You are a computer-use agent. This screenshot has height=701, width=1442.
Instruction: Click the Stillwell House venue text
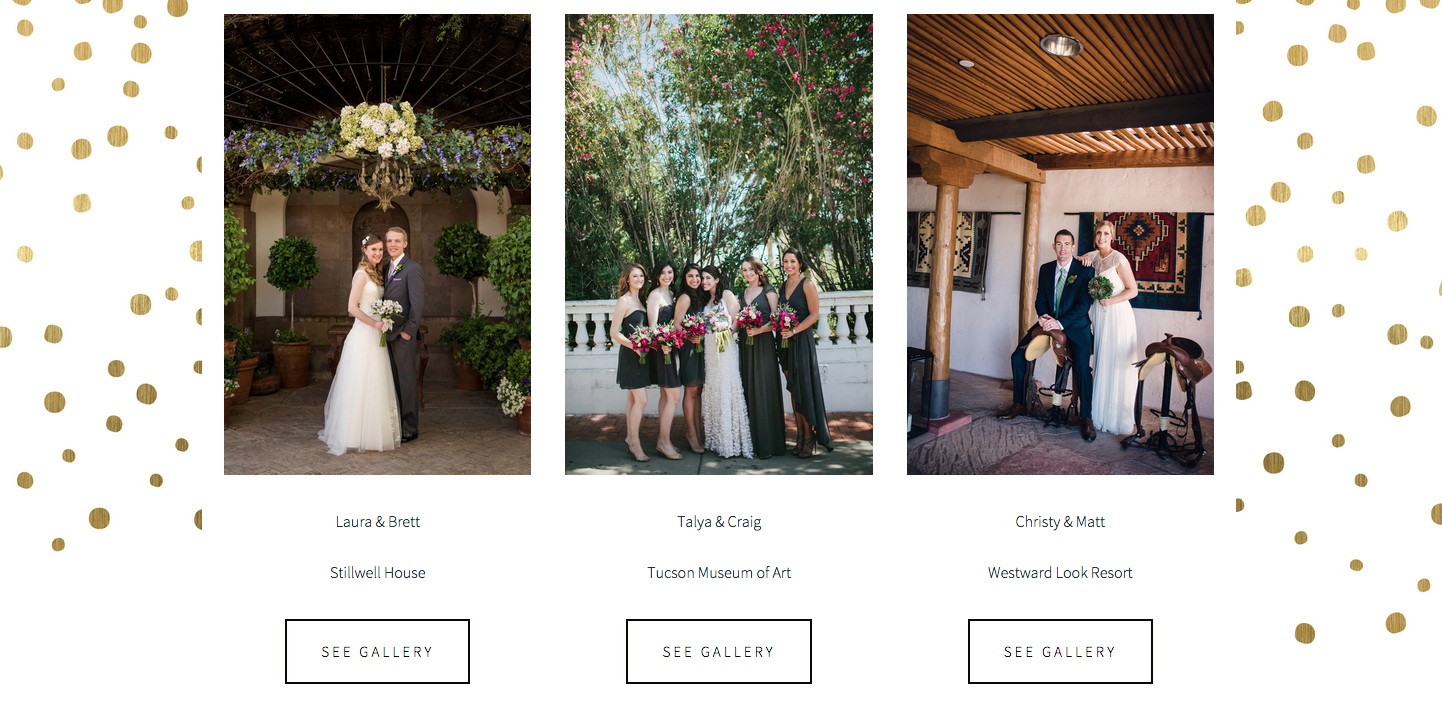pos(378,573)
